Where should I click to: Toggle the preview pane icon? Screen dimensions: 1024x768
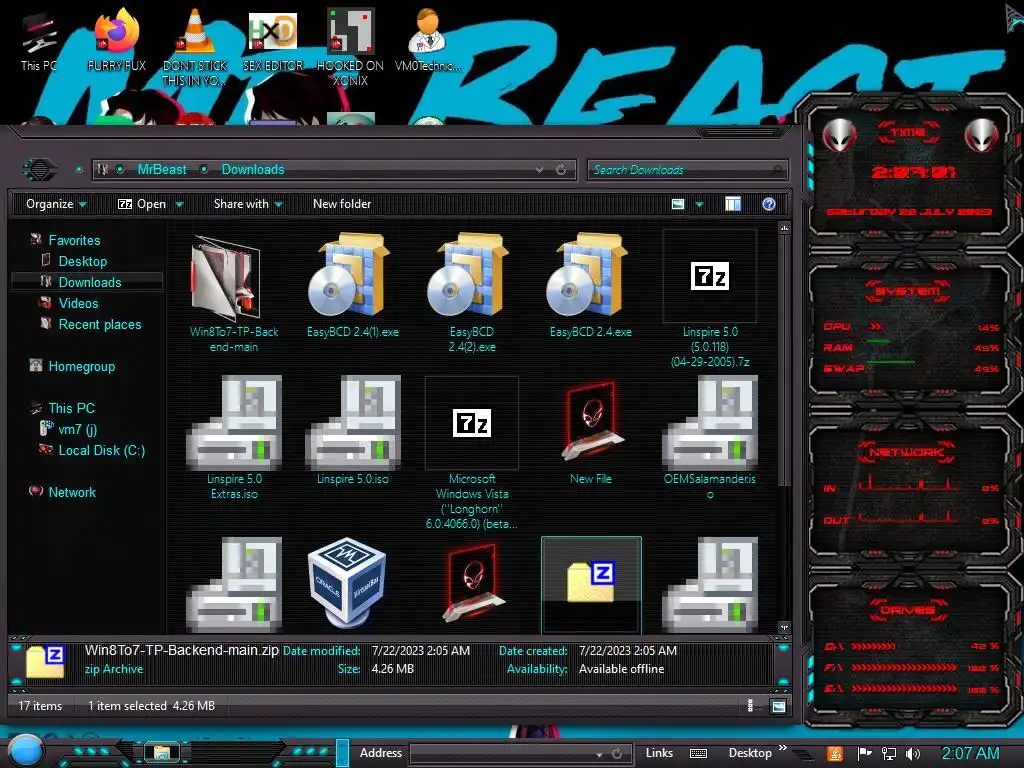pyautogui.click(x=733, y=204)
